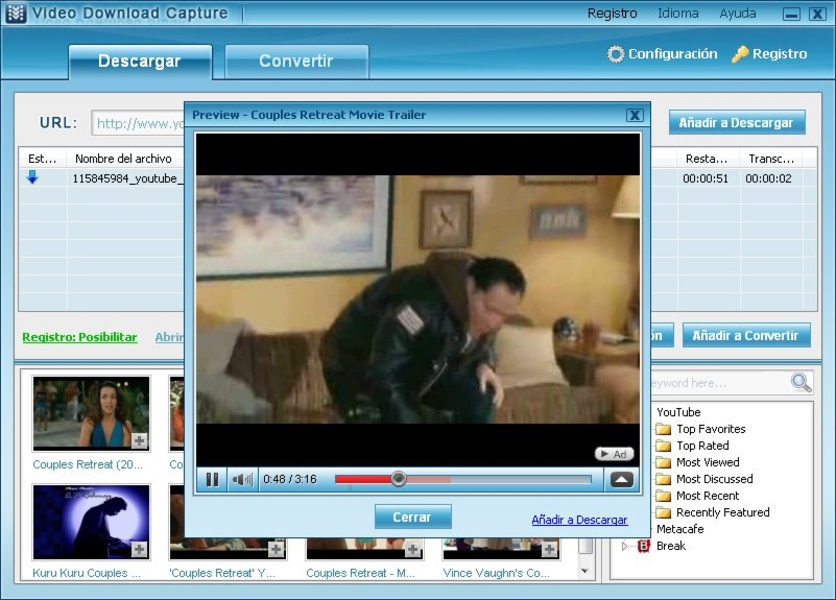Screen dimensions: 836x600
Task: Pause the preview video
Action: [212, 480]
